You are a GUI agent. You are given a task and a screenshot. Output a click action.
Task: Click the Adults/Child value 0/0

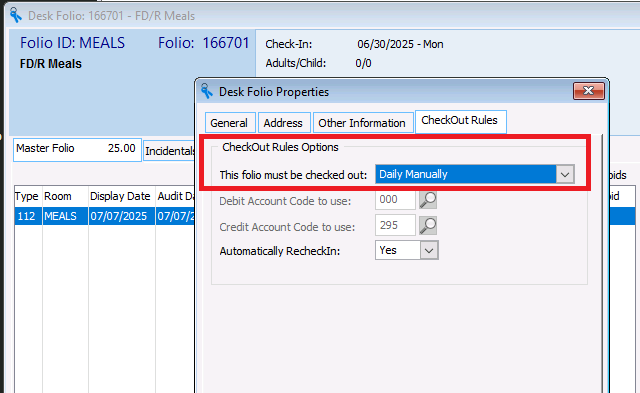tap(363, 63)
